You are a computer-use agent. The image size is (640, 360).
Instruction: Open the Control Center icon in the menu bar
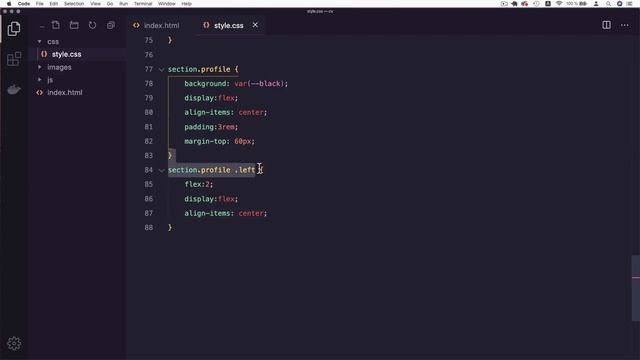point(630,4)
